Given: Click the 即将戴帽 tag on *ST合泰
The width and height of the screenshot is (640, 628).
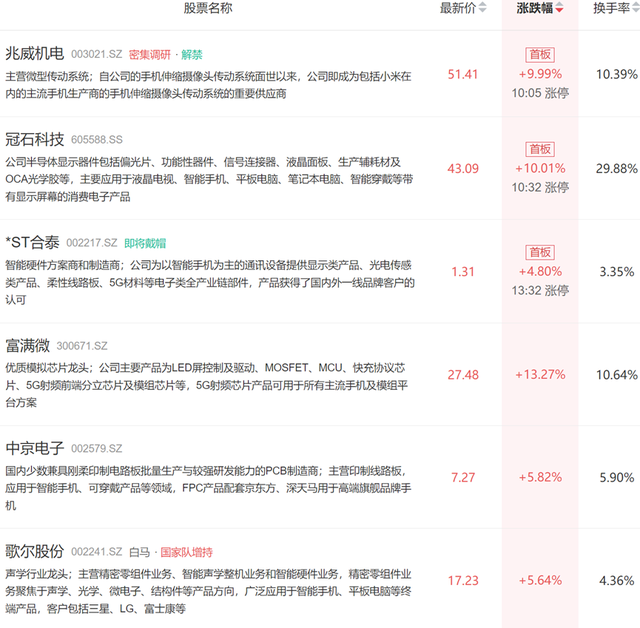Looking at the screenshot, I should coord(145,244).
